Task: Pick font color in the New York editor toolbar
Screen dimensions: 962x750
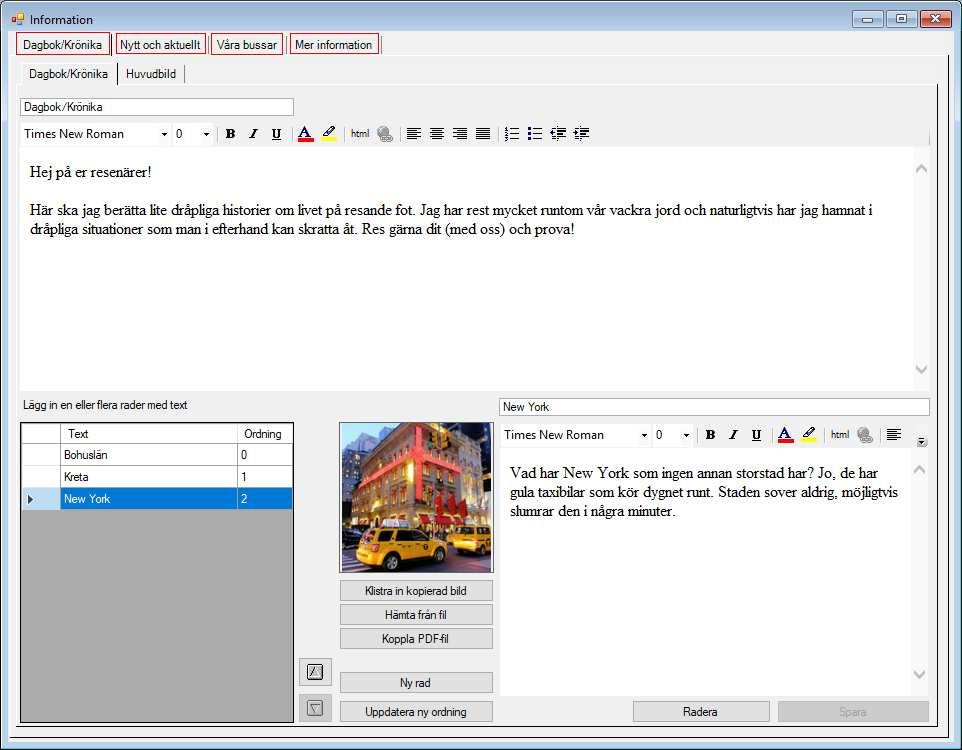Action: pos(785,435)
